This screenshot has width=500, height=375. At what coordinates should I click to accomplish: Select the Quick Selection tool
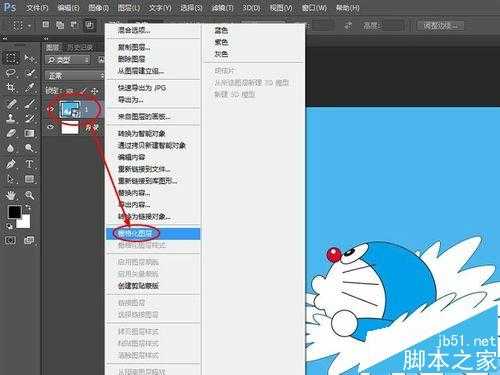pyautogui.click(x=29, y=73)
